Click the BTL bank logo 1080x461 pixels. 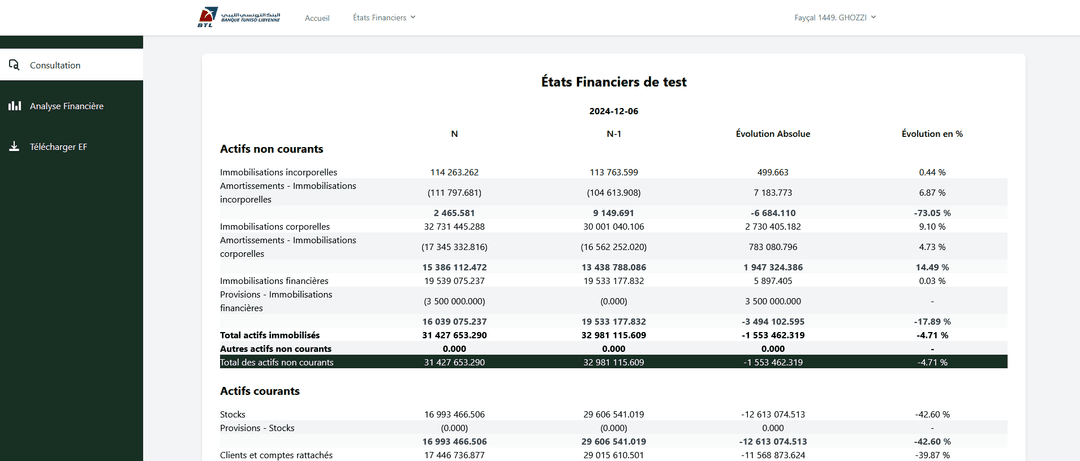[x=240, y=17]
